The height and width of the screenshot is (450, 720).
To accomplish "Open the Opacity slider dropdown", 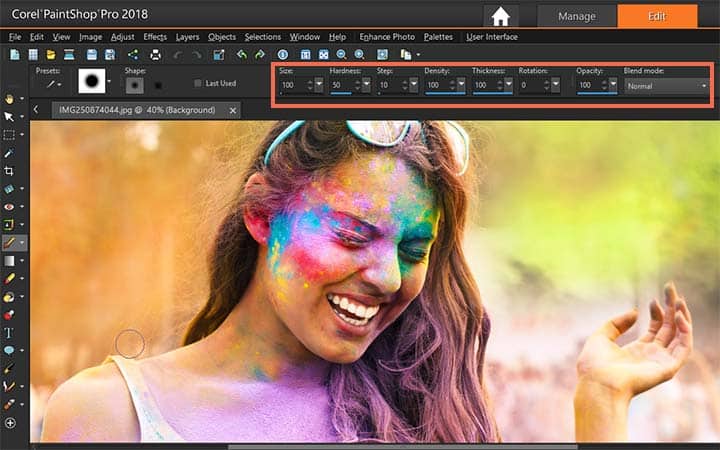I will tap(613, 84).
